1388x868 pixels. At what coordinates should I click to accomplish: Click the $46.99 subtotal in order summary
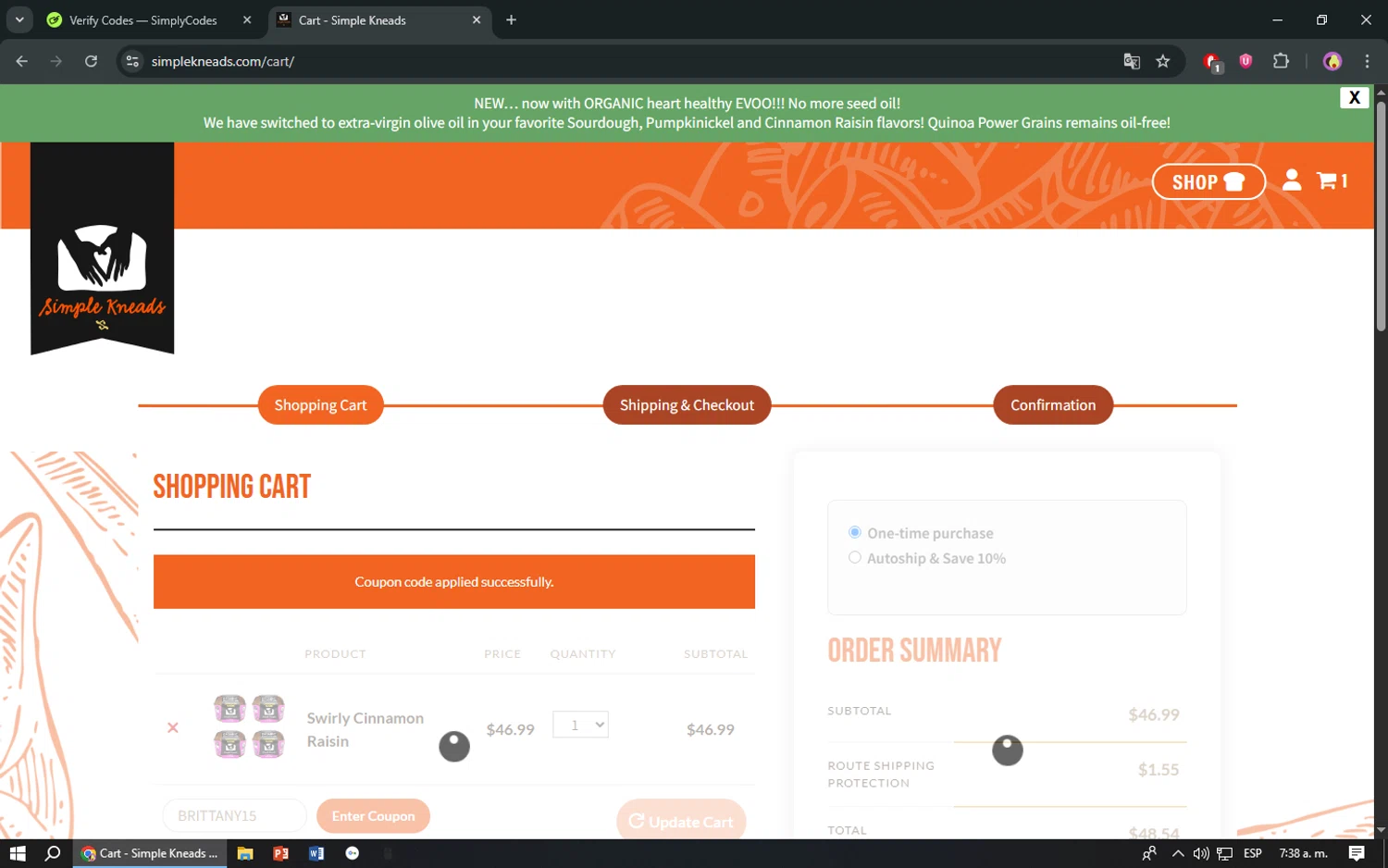pyautogui.click(x=1153, y=714)
